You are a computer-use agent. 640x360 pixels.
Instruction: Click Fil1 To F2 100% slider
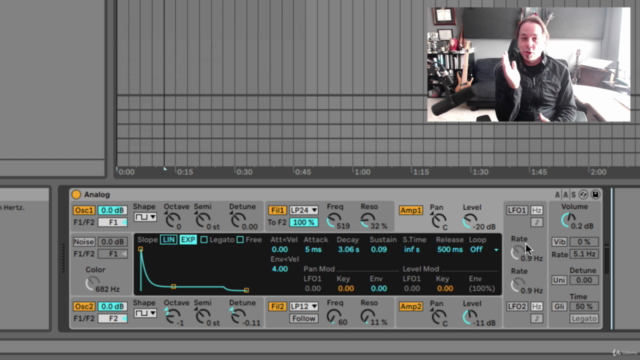point(304,222)
